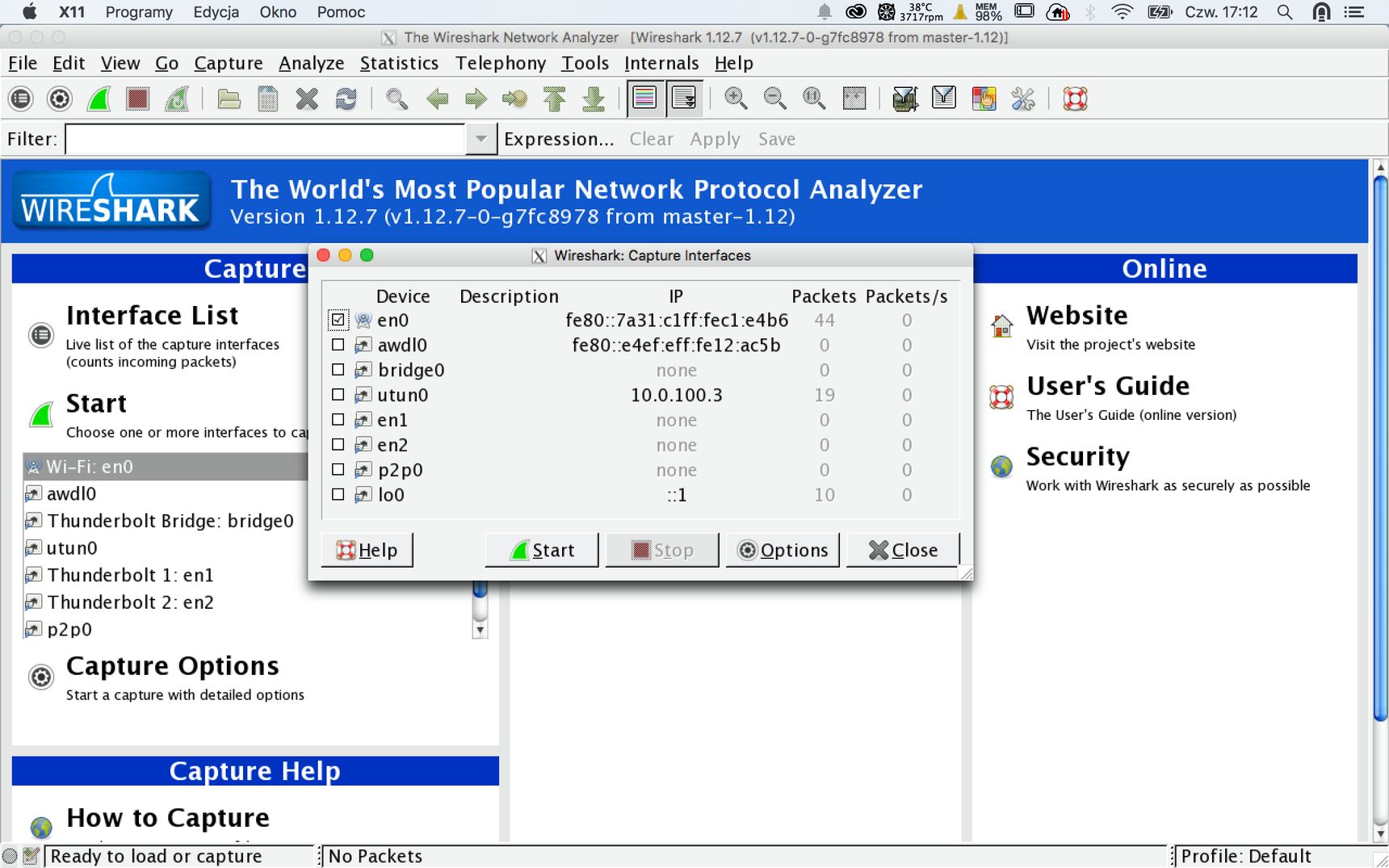Click the interface list scrollbar down arrow
The height and width of the screenshot is (868, 1389).
480,631
